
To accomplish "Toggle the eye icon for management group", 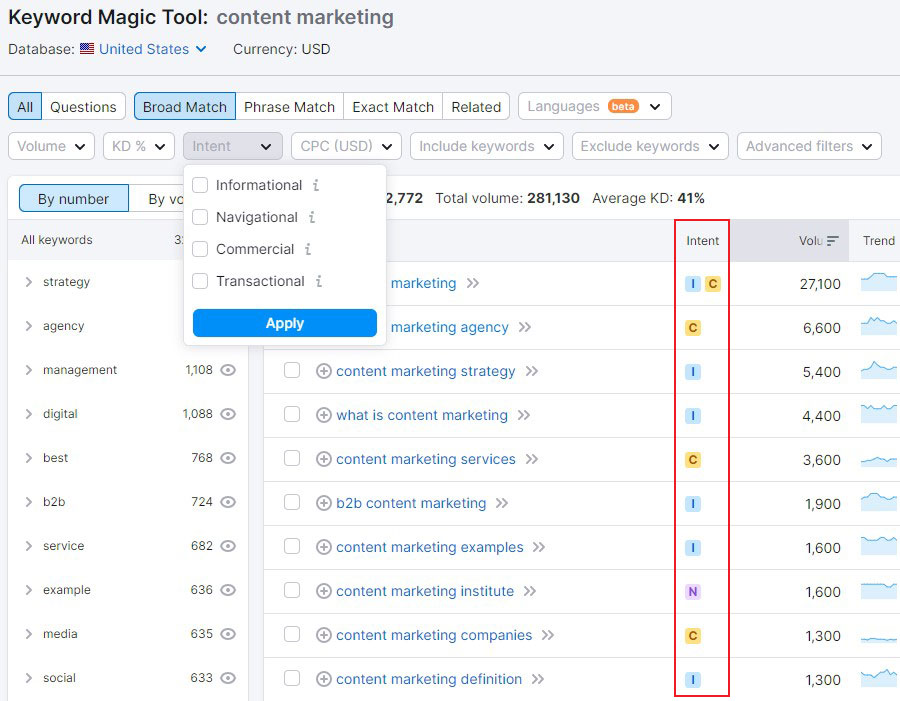I will (x=228, y=370).
